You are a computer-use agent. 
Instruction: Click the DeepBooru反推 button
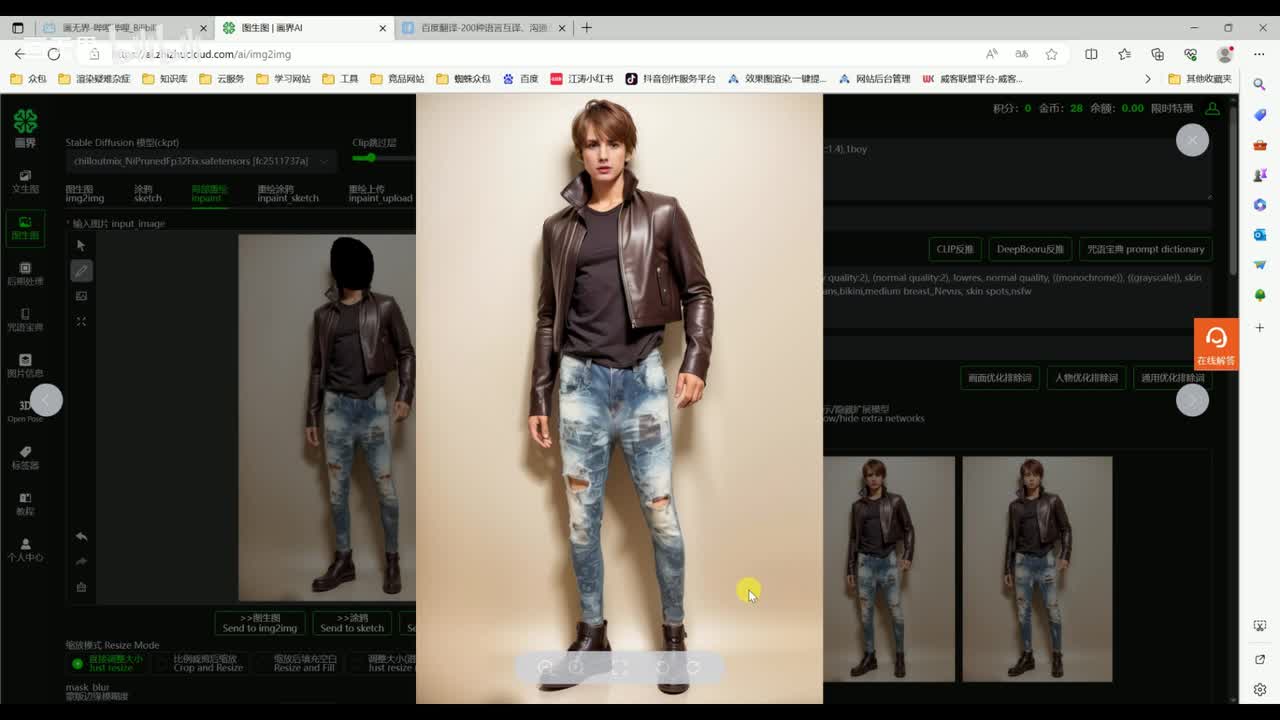click(1030, 249)
